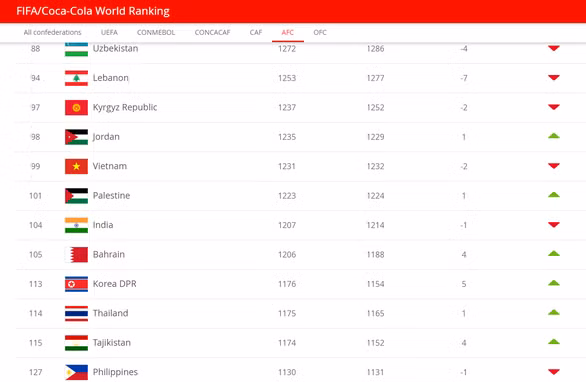586x382 pixels.
Task: Open the All confederations tab
Action: click(x=52, y=33)
